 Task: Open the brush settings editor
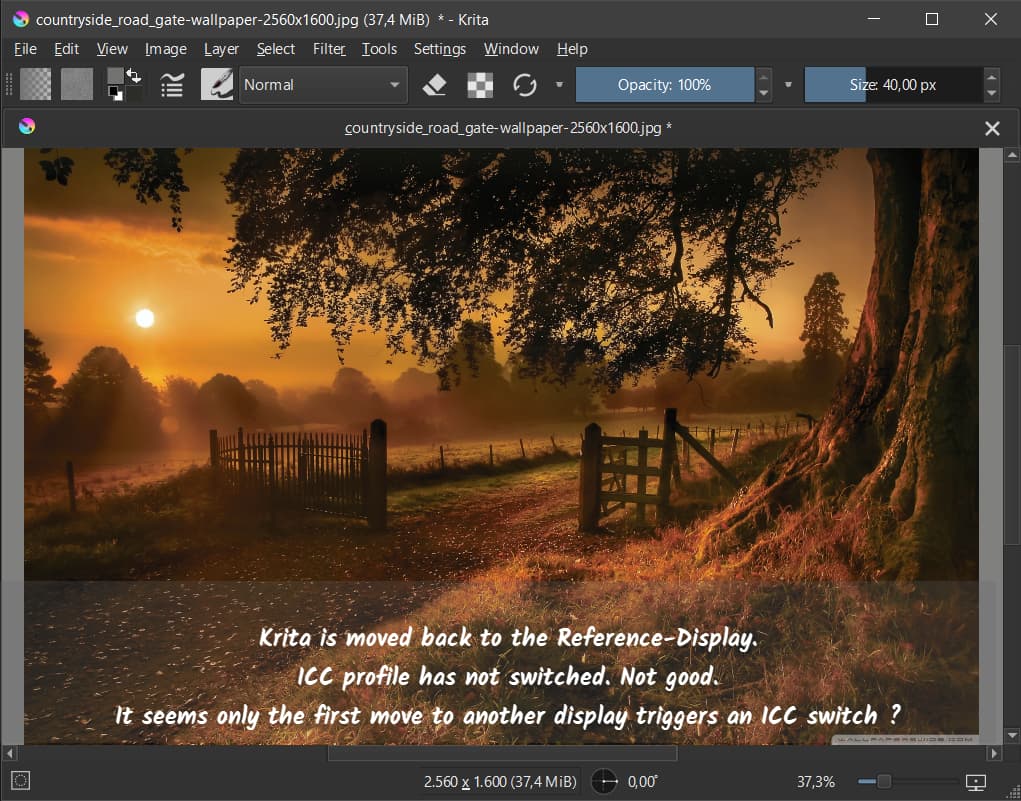pyautogui.click(x=172, y=85)
